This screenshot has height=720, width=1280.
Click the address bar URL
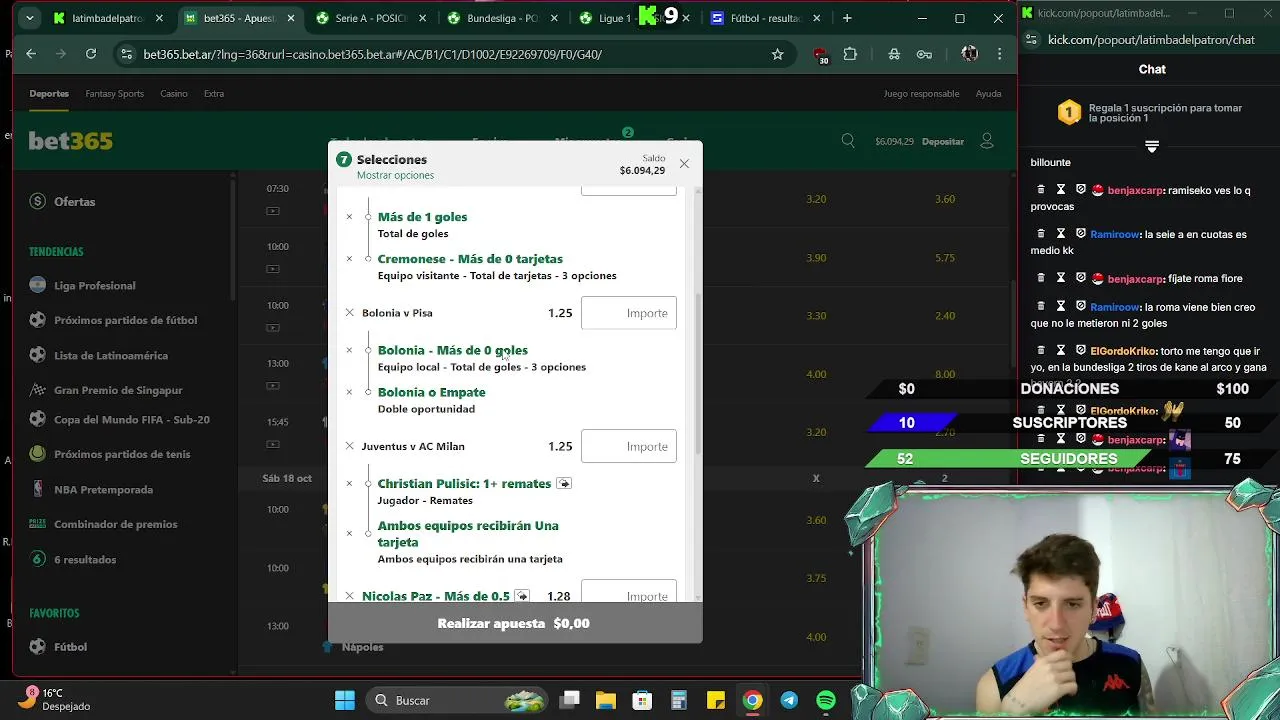[372, 54]
